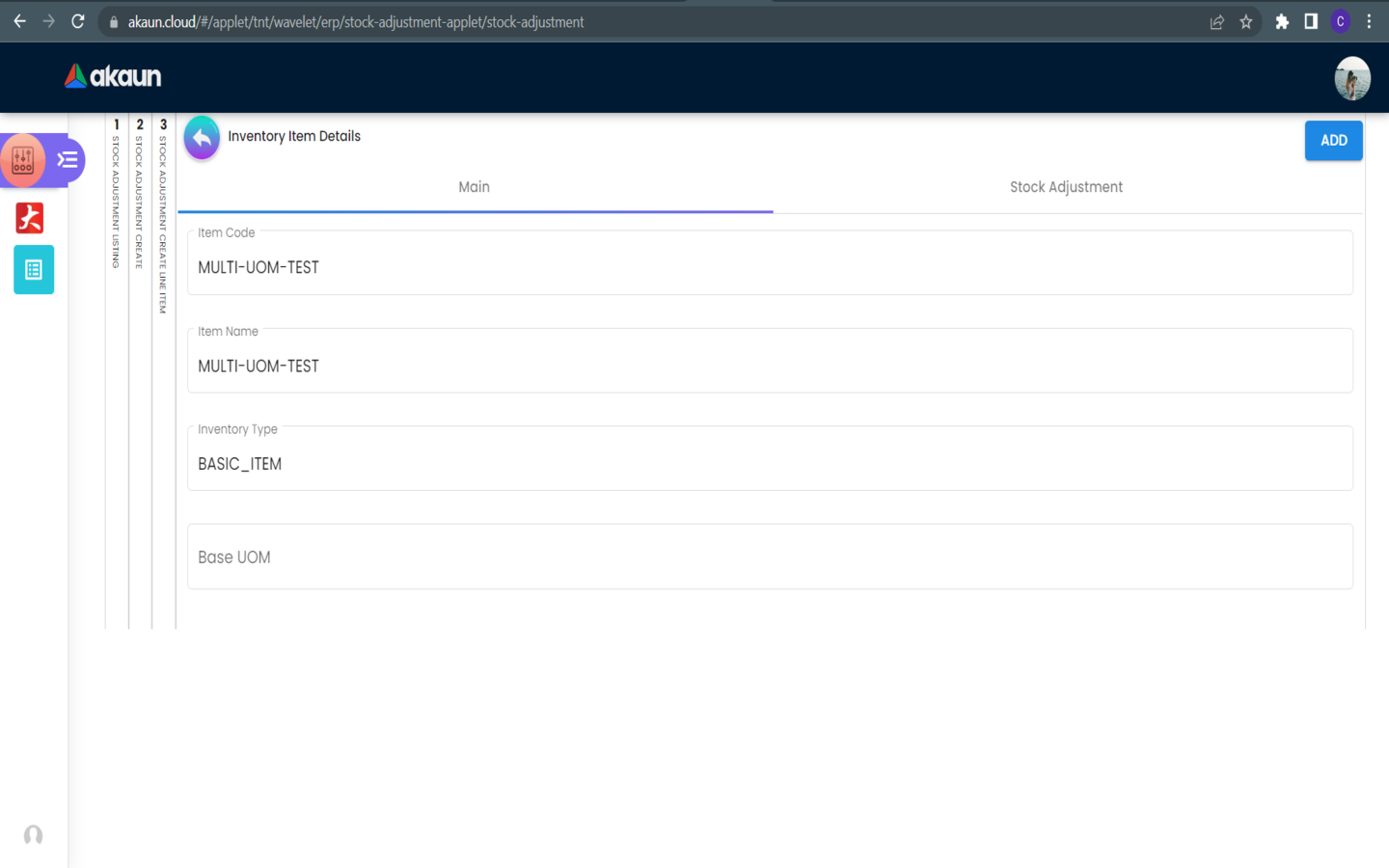Open the Chrome profile avatar
1389x868 pixels.
[x=1340, y=21]
